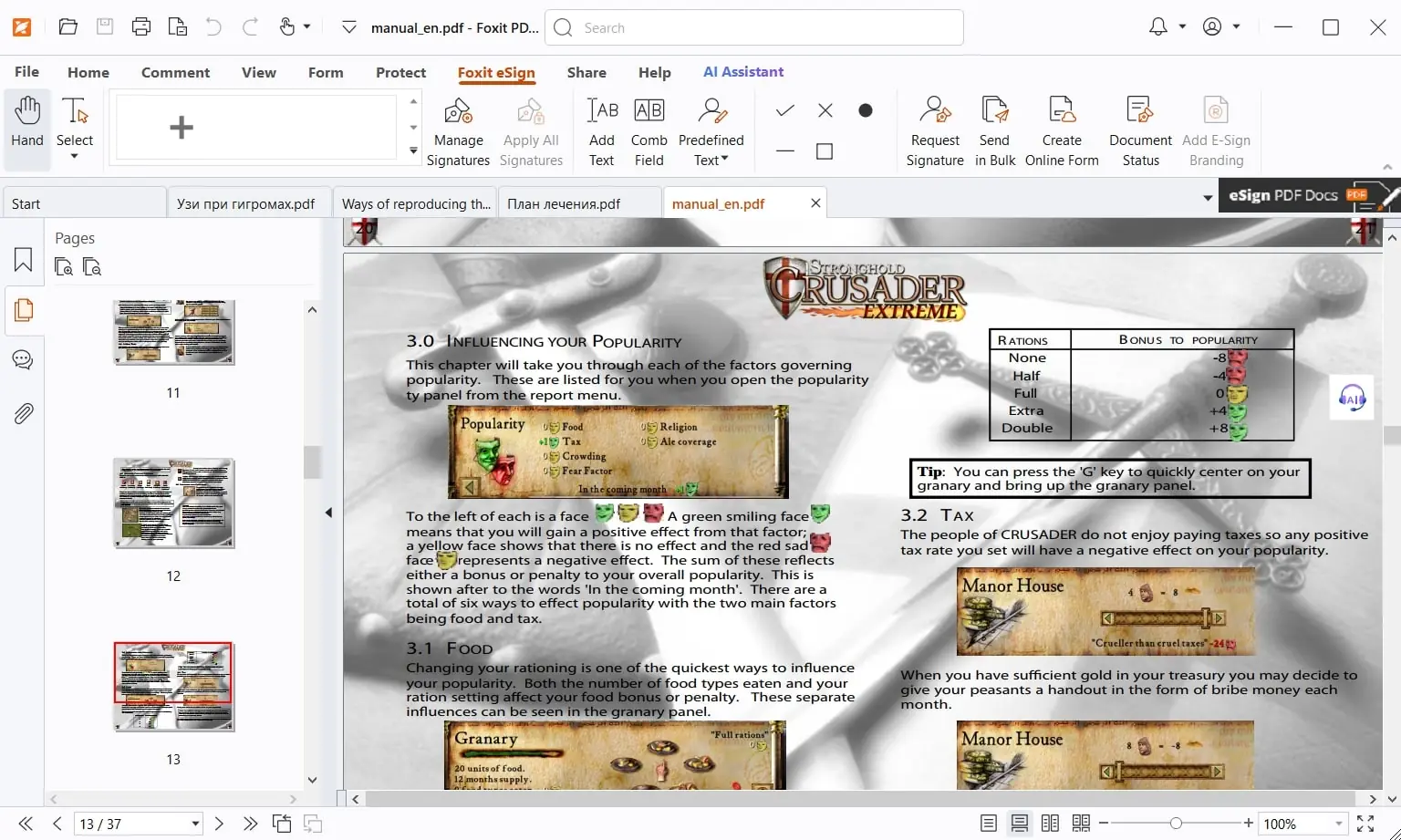Enable continuous page view mode
The width and height of the screenshot is (1401, 840).
[1020, 824]
